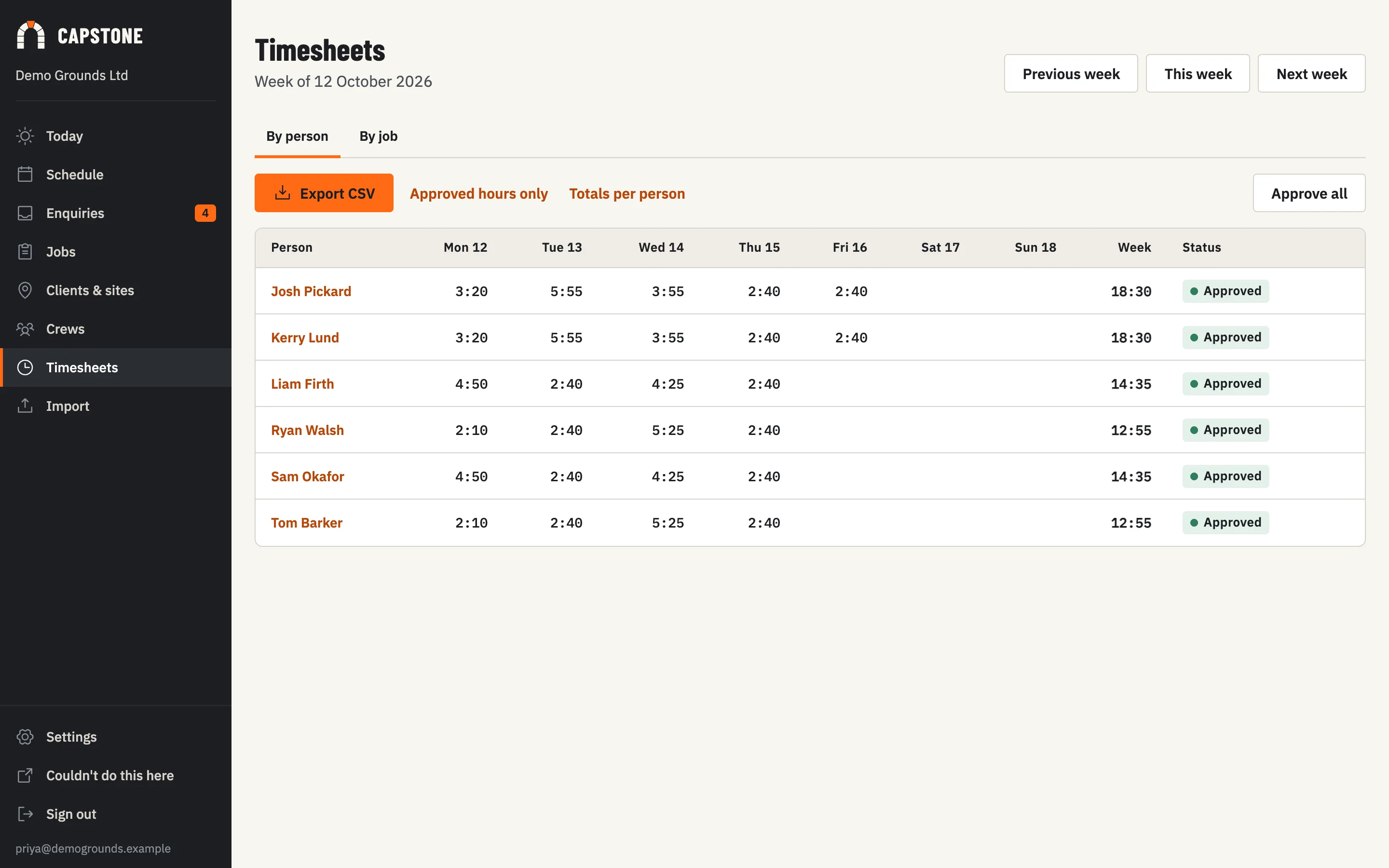
Task: Select the By person tab
Action: [x=297, y=136]
